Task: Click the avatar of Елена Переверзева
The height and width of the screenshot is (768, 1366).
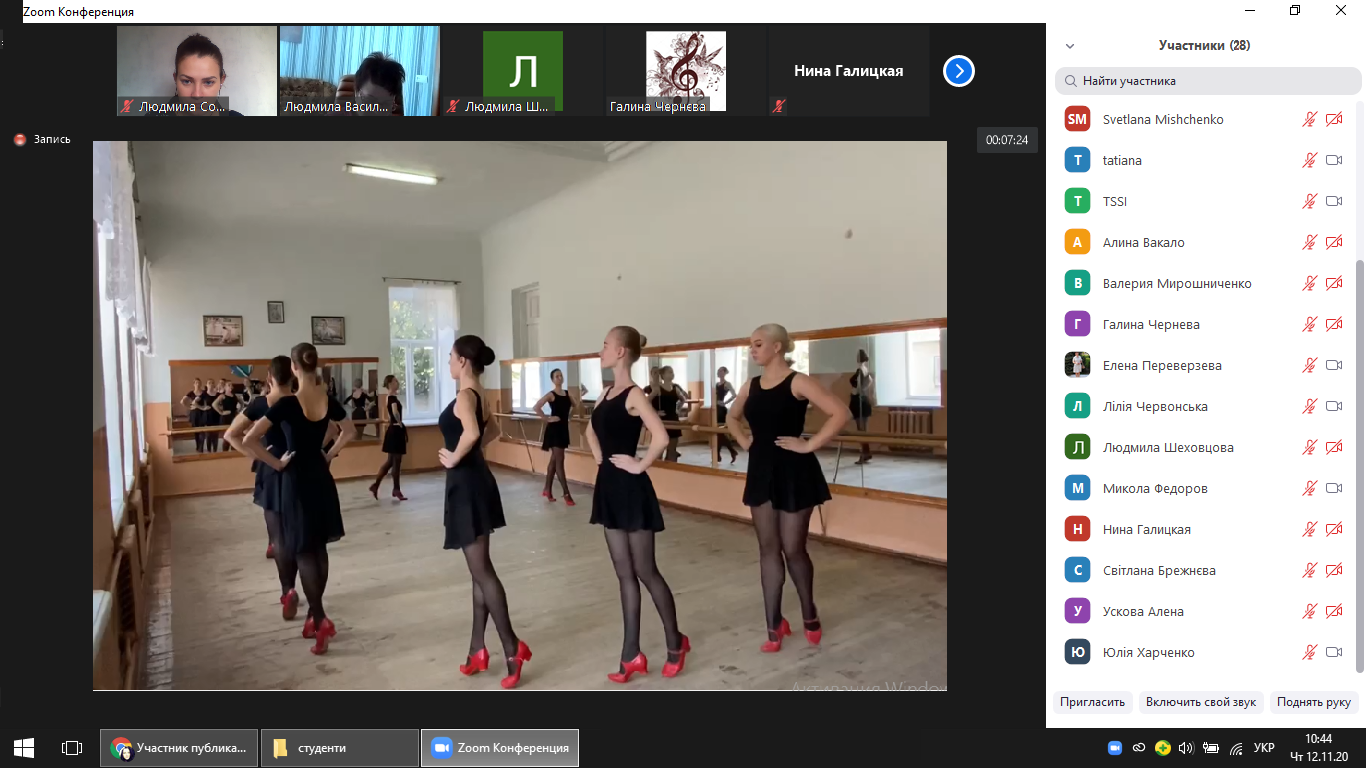Action: tap(1077, 365)
